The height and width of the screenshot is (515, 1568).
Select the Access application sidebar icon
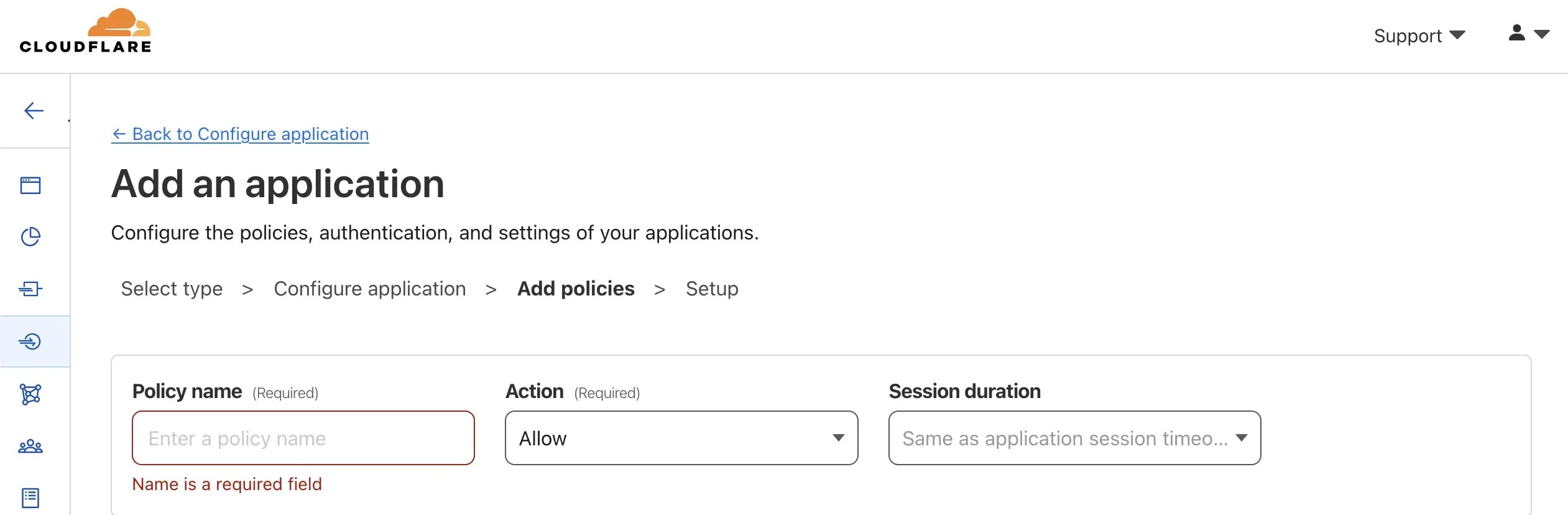point(31,340)
